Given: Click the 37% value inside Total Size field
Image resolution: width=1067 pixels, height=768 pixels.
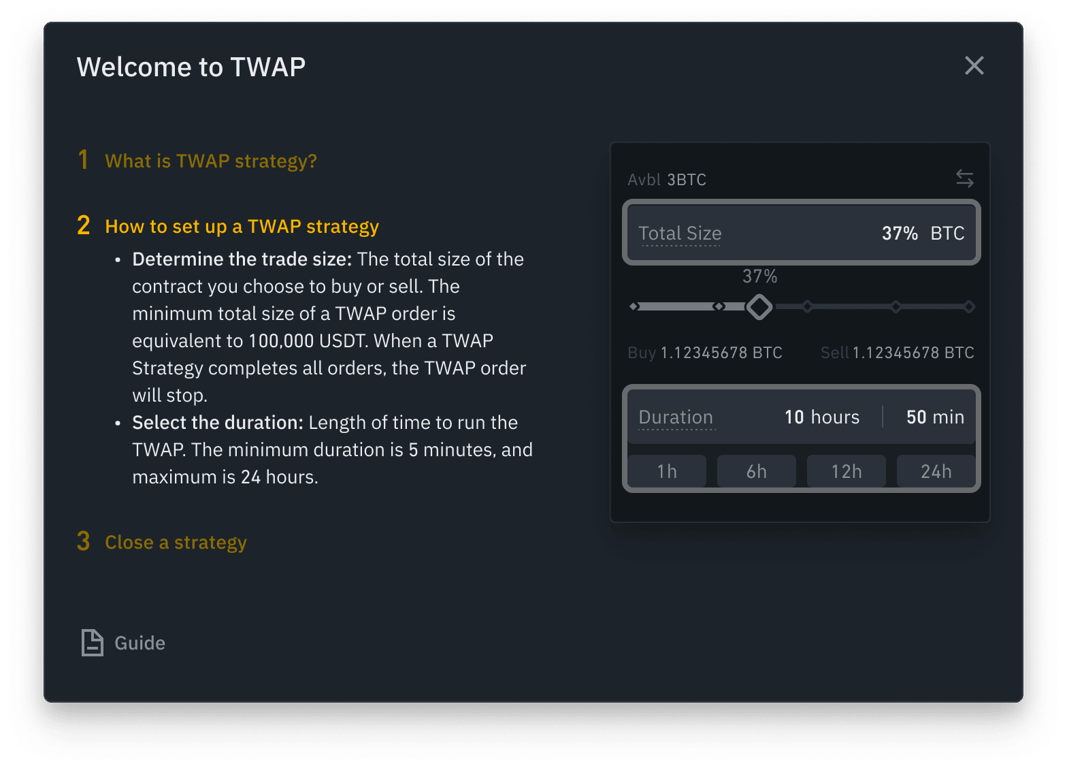Looking at the screenshot, I should click(x=900, y=232).
